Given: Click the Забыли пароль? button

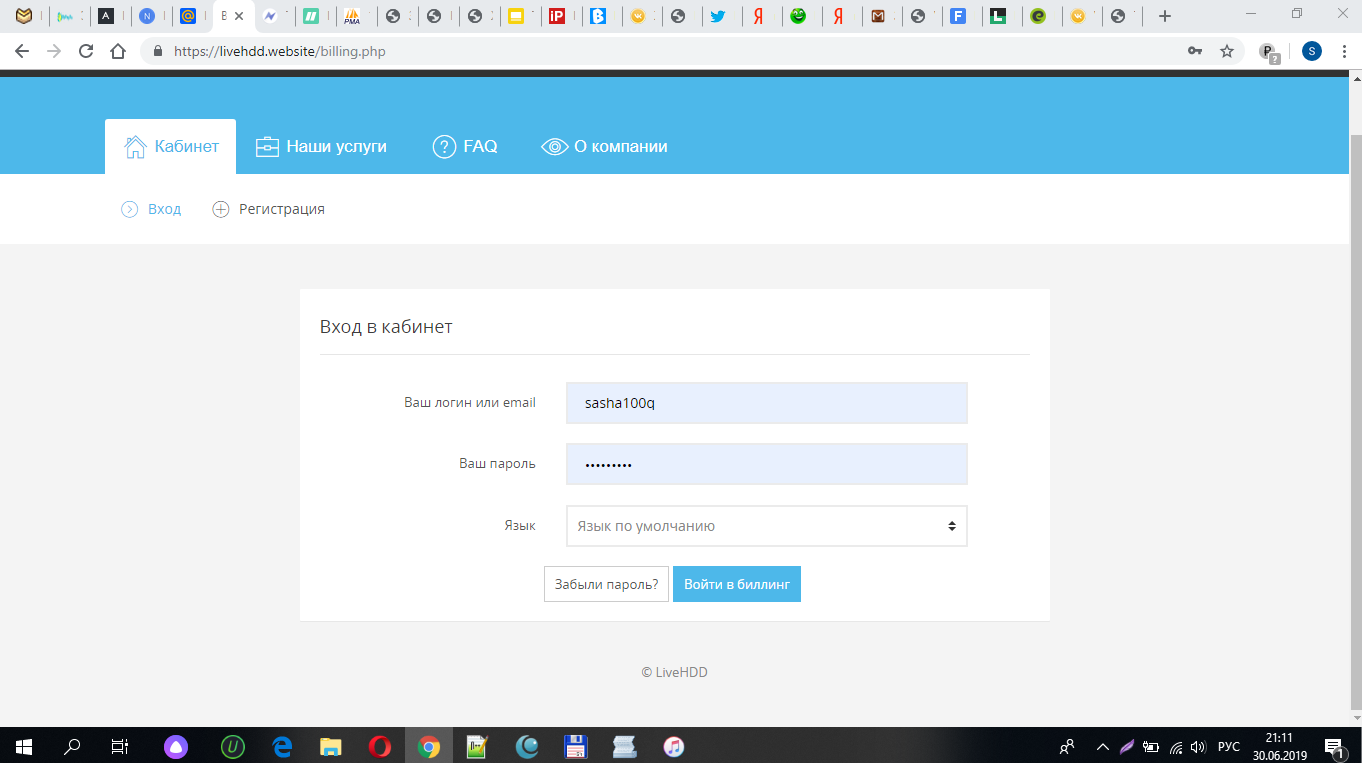Looking at the screenshot, I should pos(606,584).
